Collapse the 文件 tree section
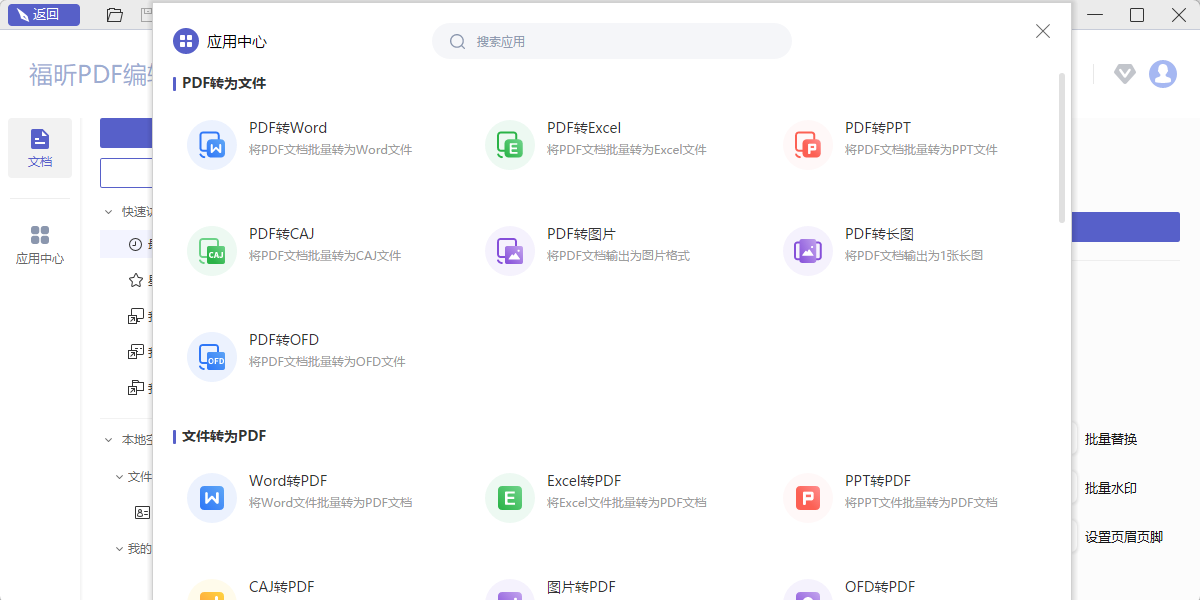This screenshot has height=600, width=1200. tap(118, 476)
